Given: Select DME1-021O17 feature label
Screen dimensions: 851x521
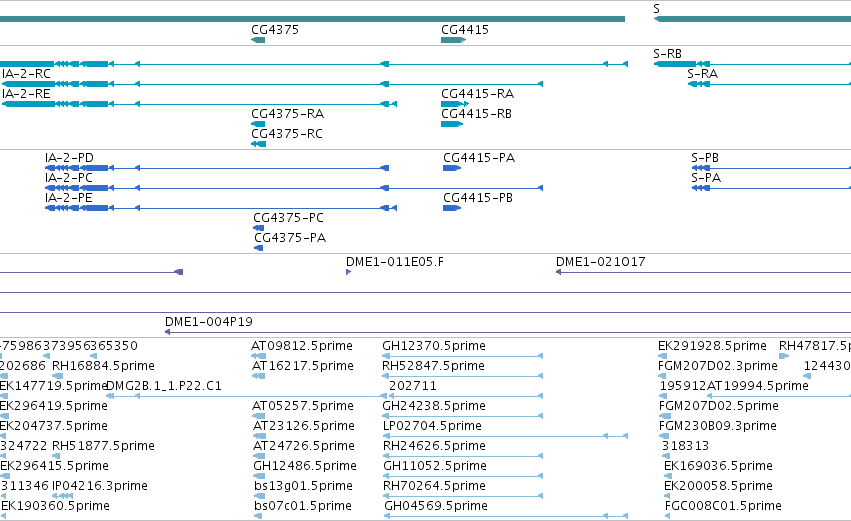Looking at the screenshot, I should click(600, 262).
